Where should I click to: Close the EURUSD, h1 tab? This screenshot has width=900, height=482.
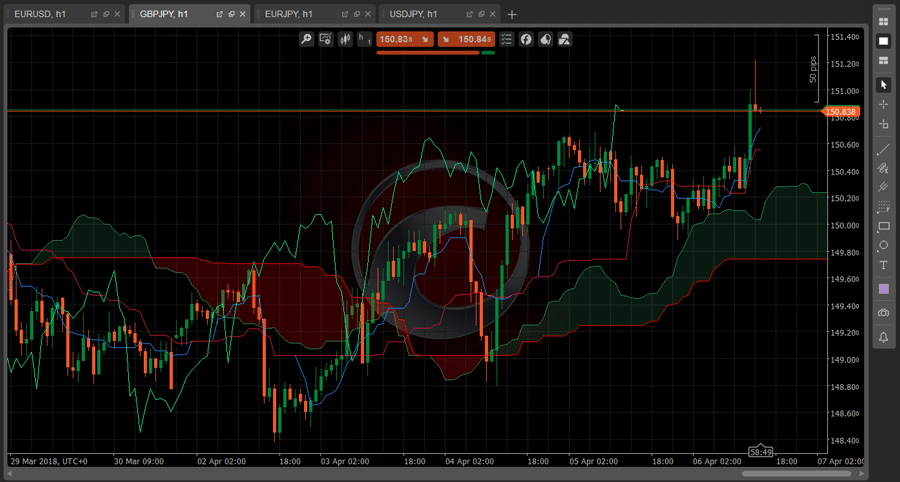tap(118, 14)
